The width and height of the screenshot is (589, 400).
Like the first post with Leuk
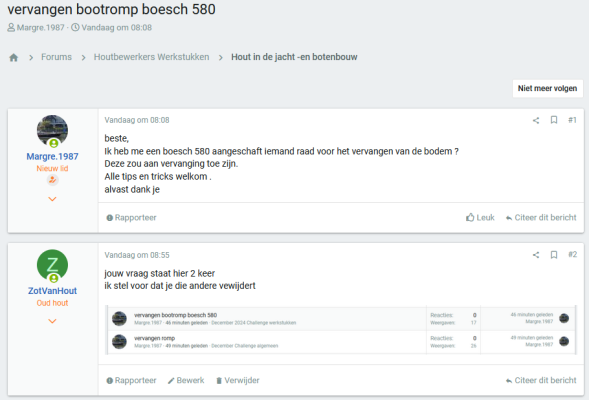[x=480, y=217]
